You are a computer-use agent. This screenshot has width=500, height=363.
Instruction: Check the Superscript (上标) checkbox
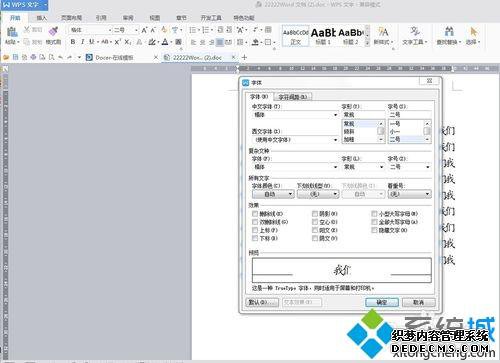pos(255,230)
